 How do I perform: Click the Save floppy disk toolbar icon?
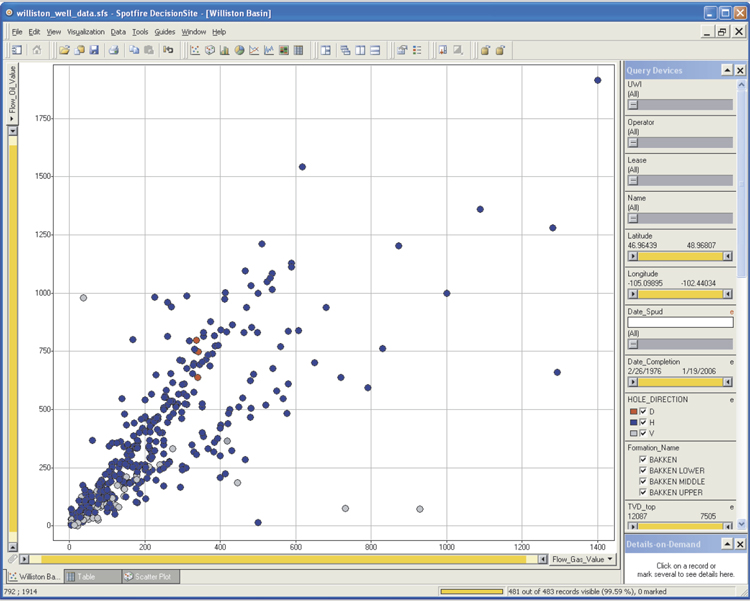tap(94, 50)
